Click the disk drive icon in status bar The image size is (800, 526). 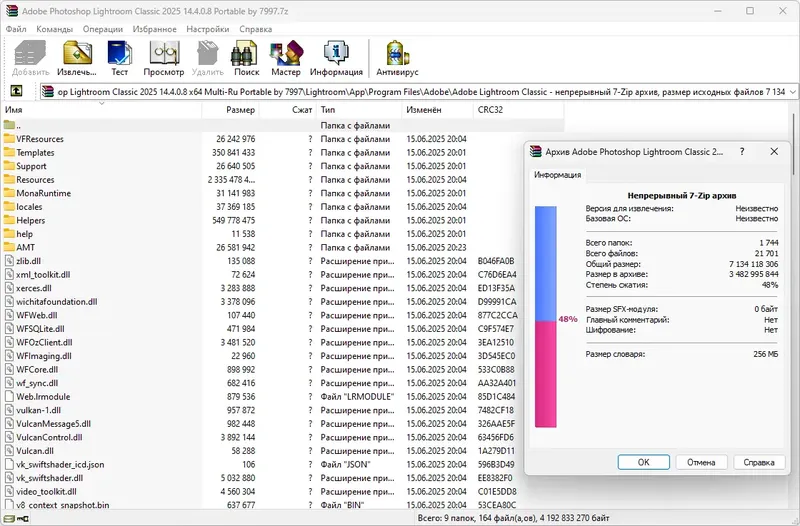9,518
